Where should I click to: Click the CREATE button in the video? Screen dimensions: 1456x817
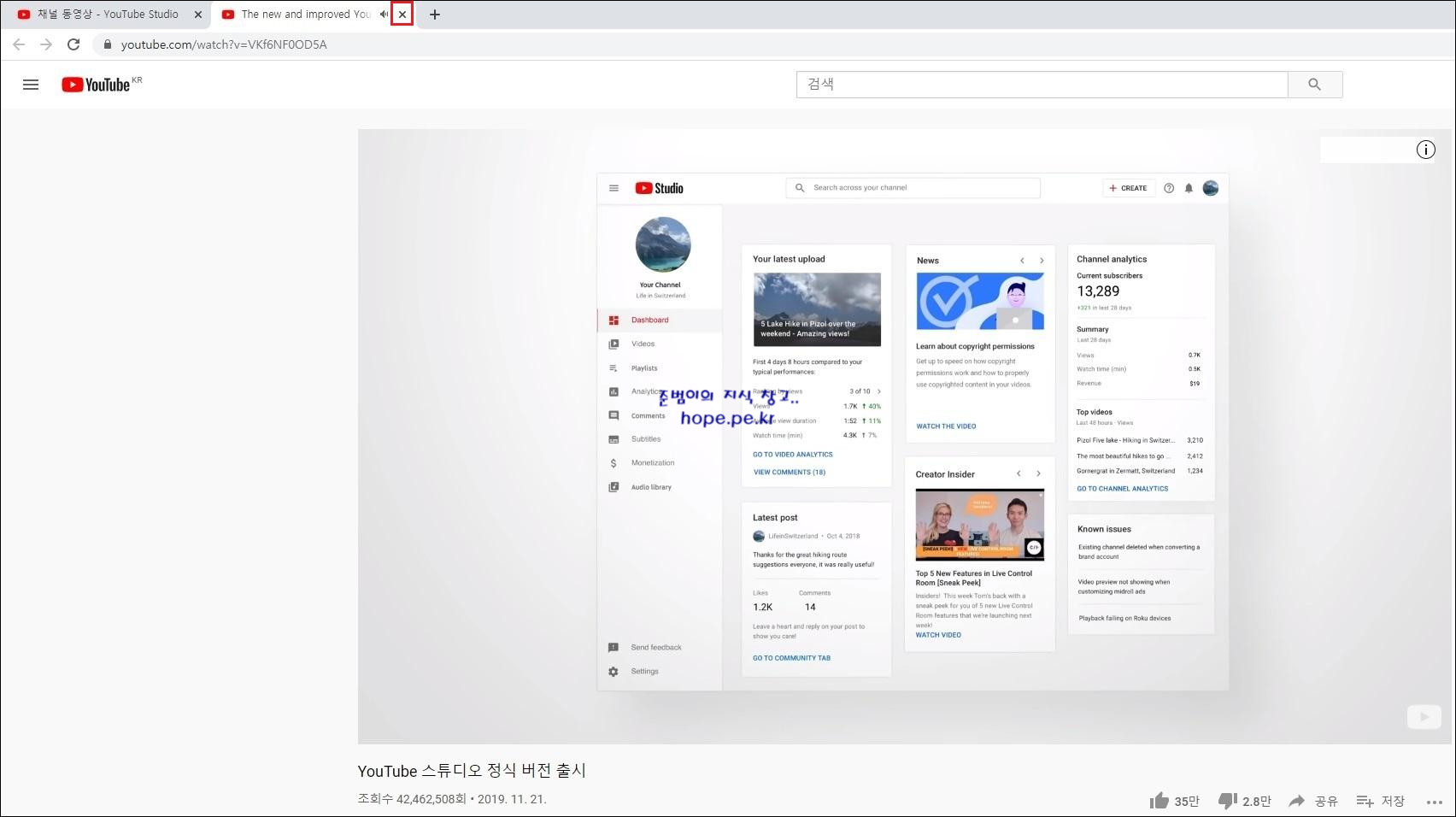pos(1128,188)
